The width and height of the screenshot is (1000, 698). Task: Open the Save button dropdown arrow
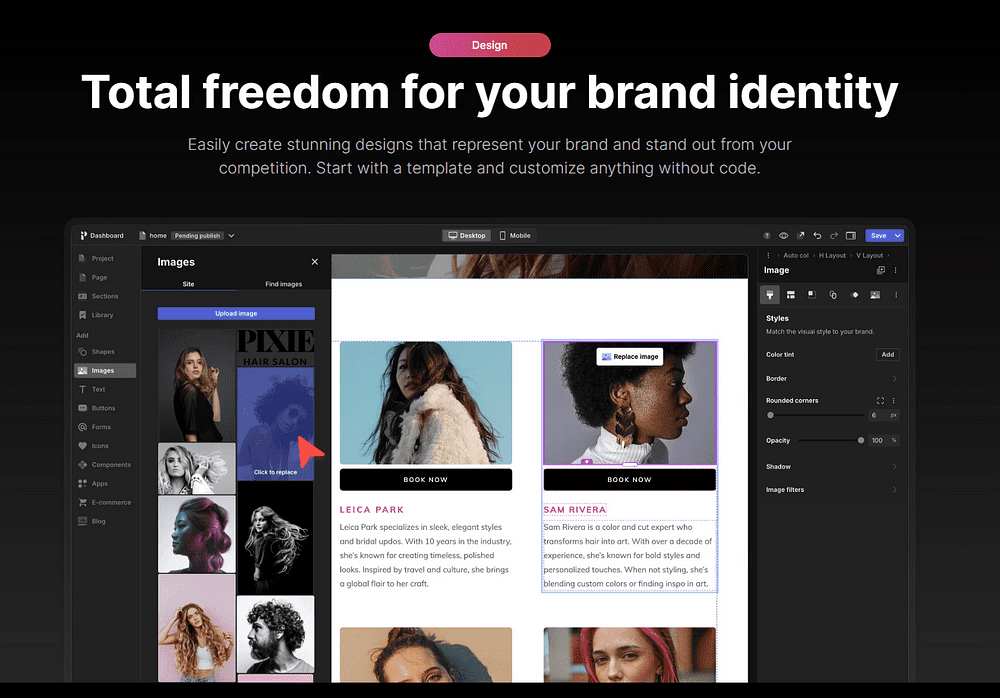(898, 235)
